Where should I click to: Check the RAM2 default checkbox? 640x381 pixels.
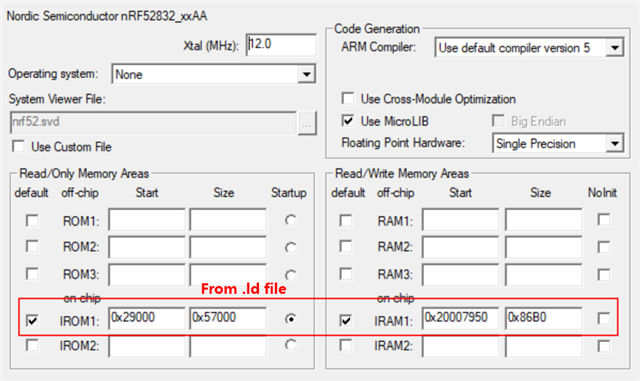click(x=346, y=247)
